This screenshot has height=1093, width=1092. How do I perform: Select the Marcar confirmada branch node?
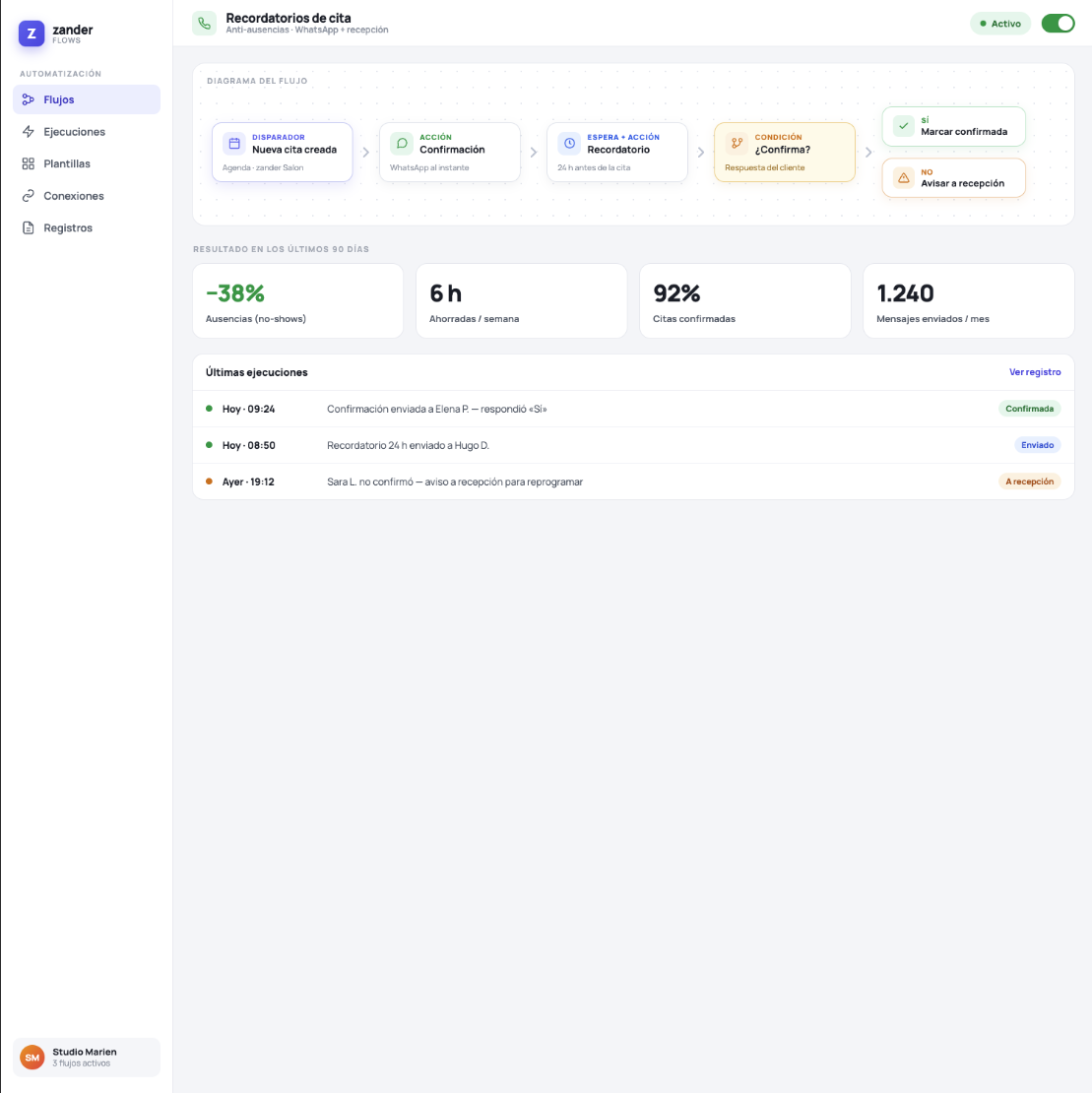pos(953,126)
